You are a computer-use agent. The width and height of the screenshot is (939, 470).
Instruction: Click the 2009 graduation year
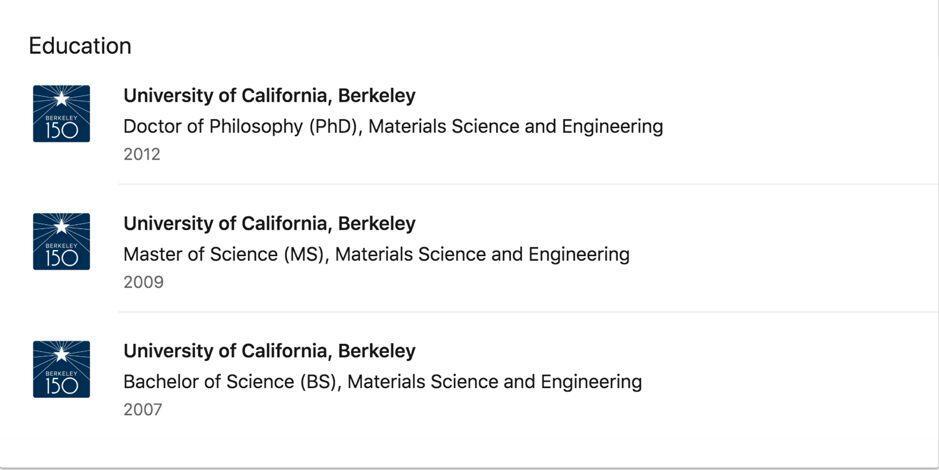point(143,282)
